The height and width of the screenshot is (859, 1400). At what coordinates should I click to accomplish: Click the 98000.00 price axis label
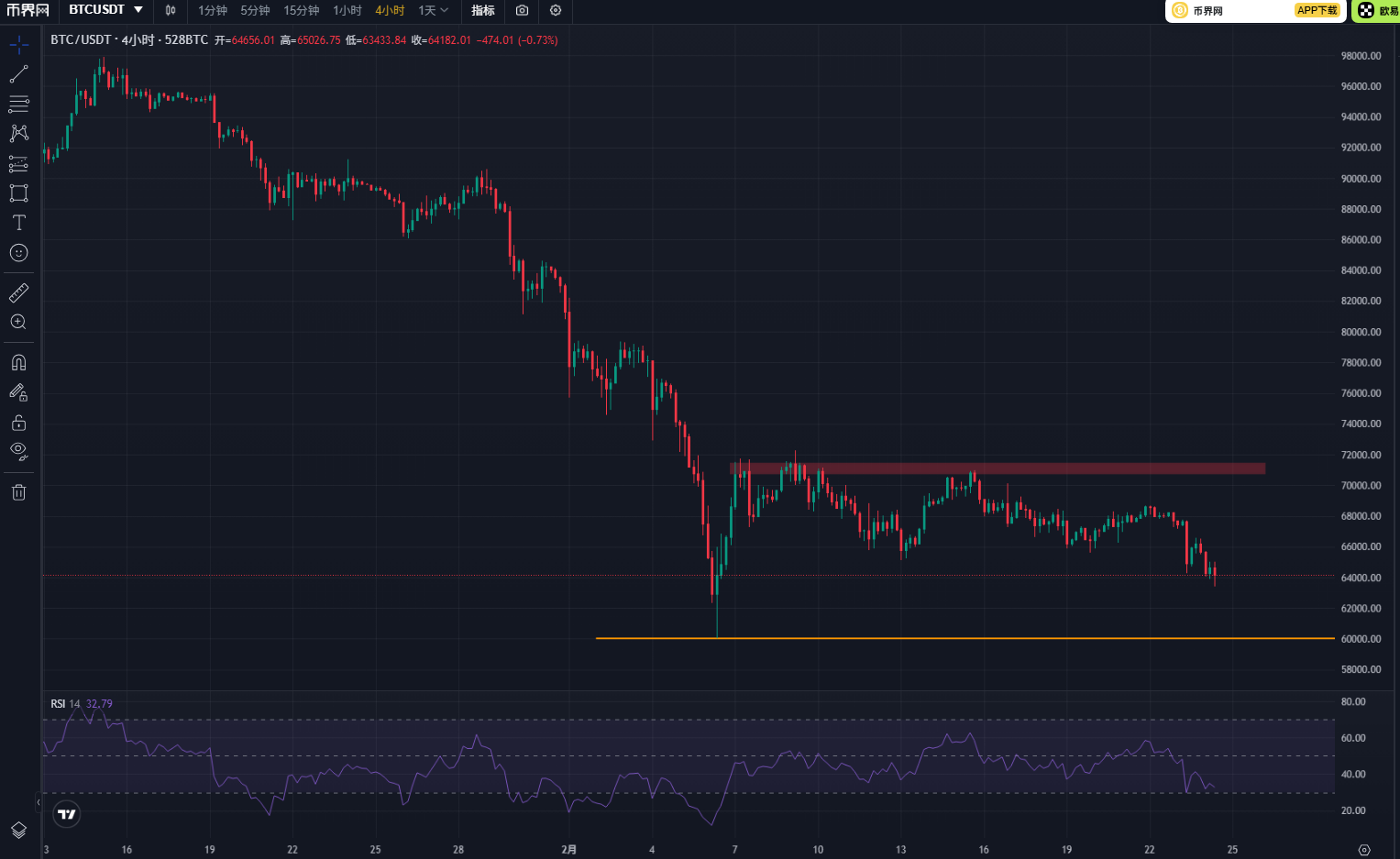pyautogui.click(x=1361, y=56)
